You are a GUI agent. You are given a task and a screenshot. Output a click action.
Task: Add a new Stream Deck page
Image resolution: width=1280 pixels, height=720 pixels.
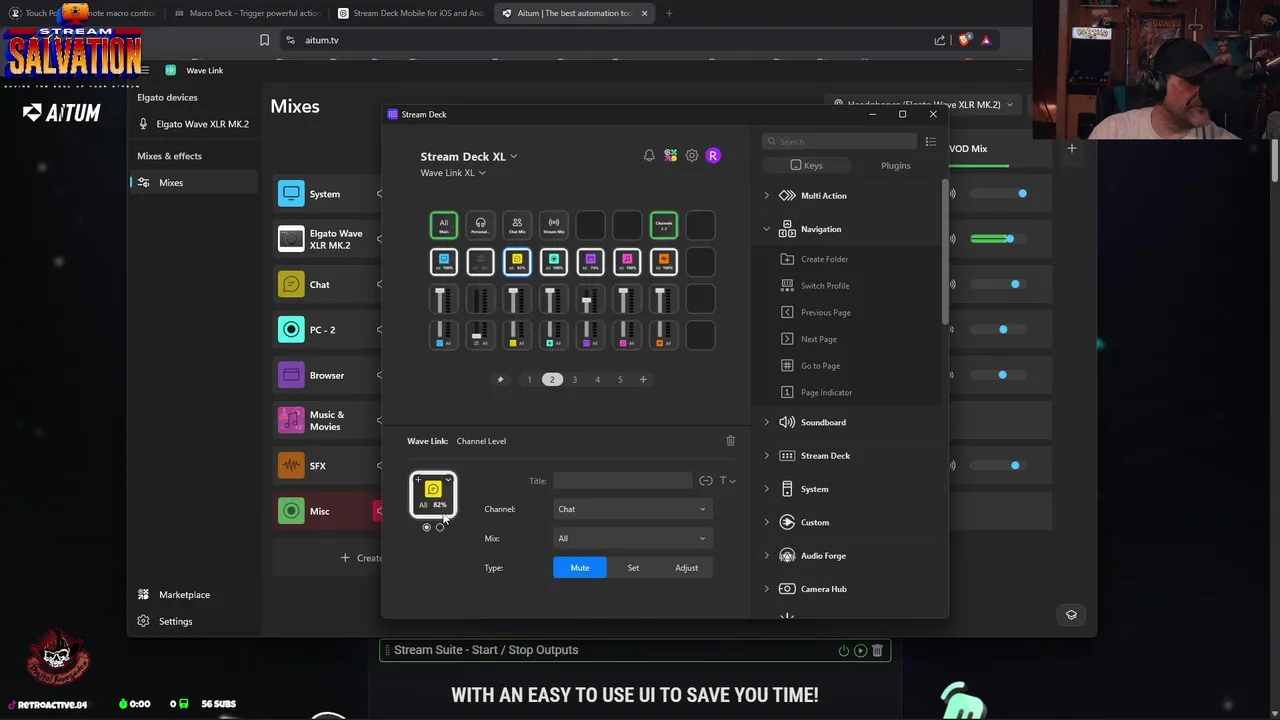pos(643,380)
